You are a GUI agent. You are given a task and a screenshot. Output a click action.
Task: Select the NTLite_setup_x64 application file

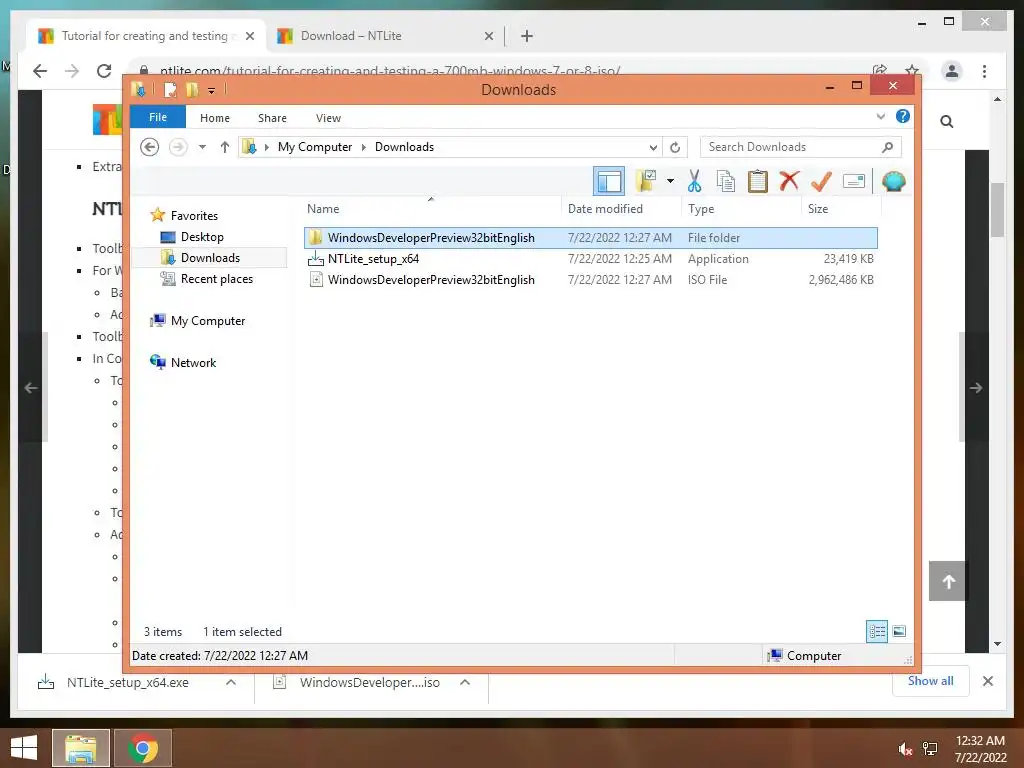pyautogui.click(x=590, y=259)
